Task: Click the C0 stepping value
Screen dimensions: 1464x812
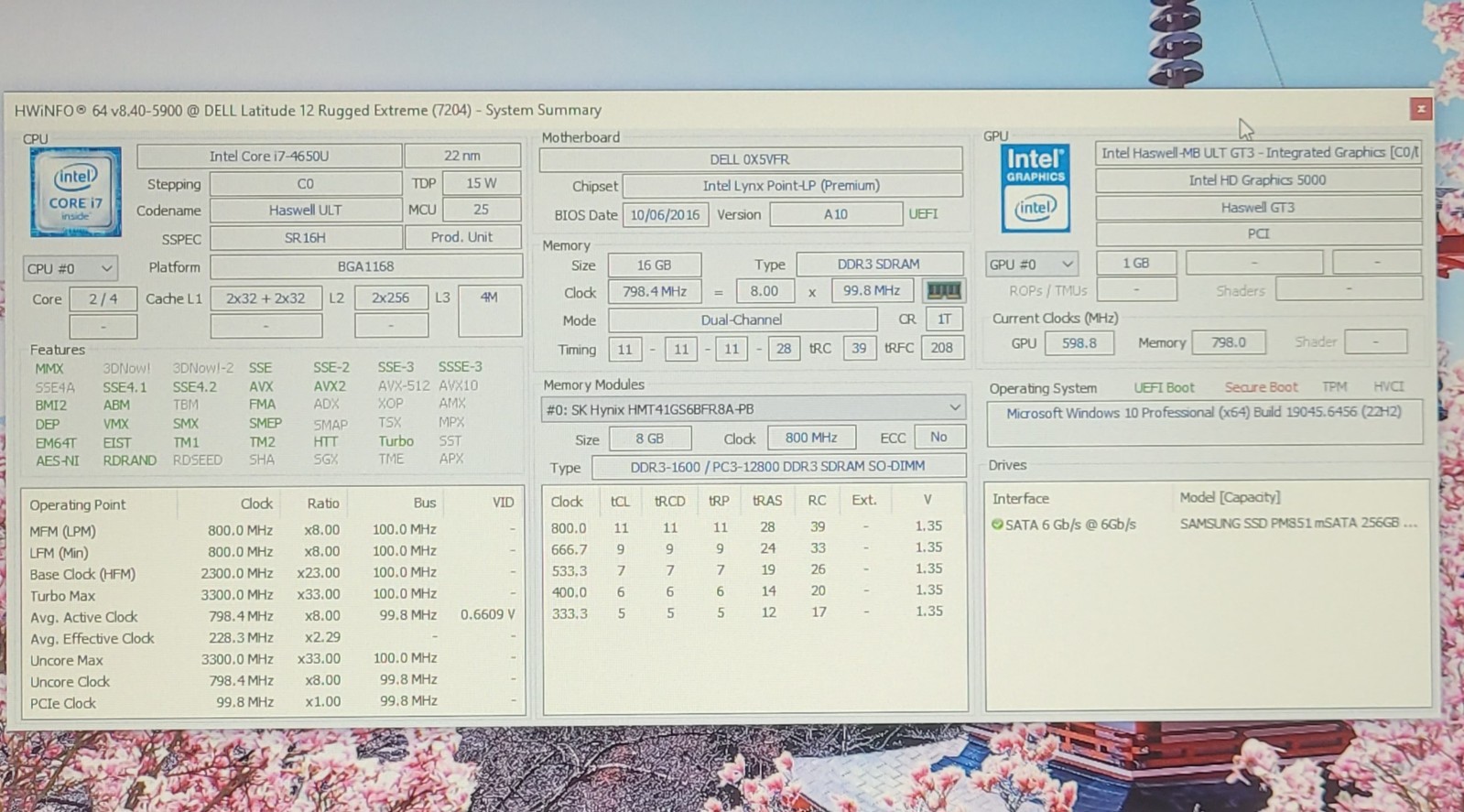Action: tap(306, 183)
